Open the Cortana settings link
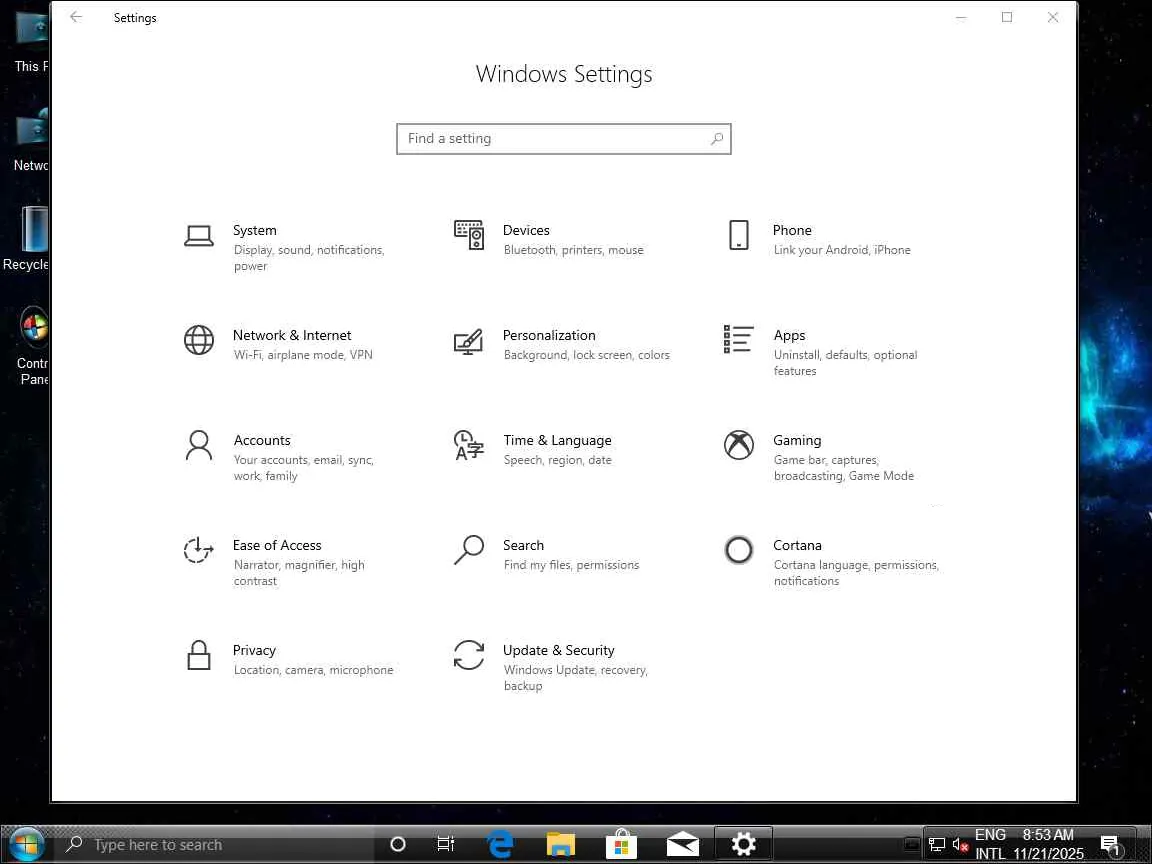This screenshot has height=864, width=1152. (x=797, y=545)
